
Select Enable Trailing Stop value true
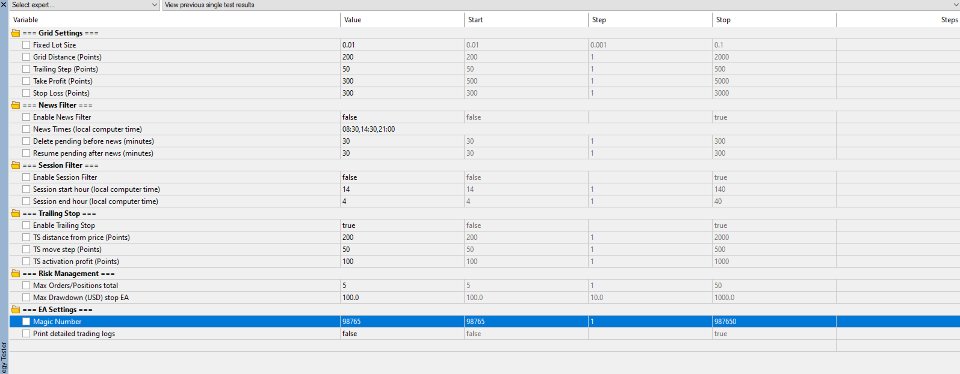tap(349, 225)
